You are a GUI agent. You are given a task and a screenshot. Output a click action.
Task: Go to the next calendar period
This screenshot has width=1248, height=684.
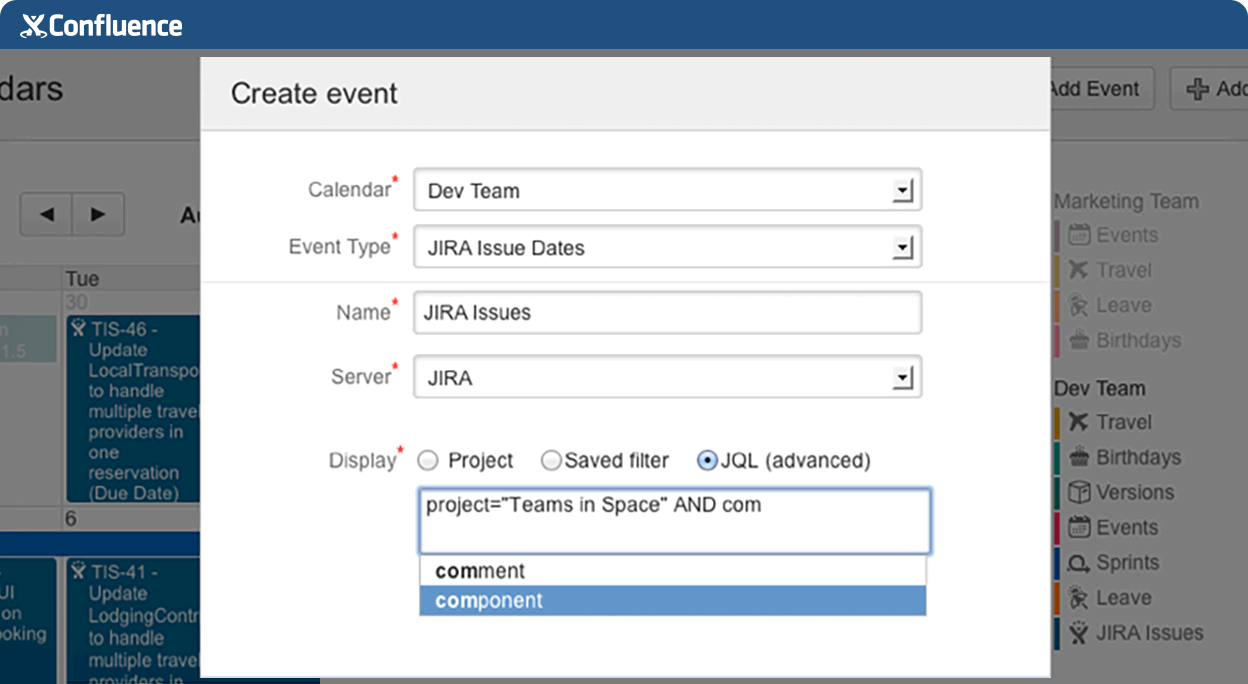98,214
